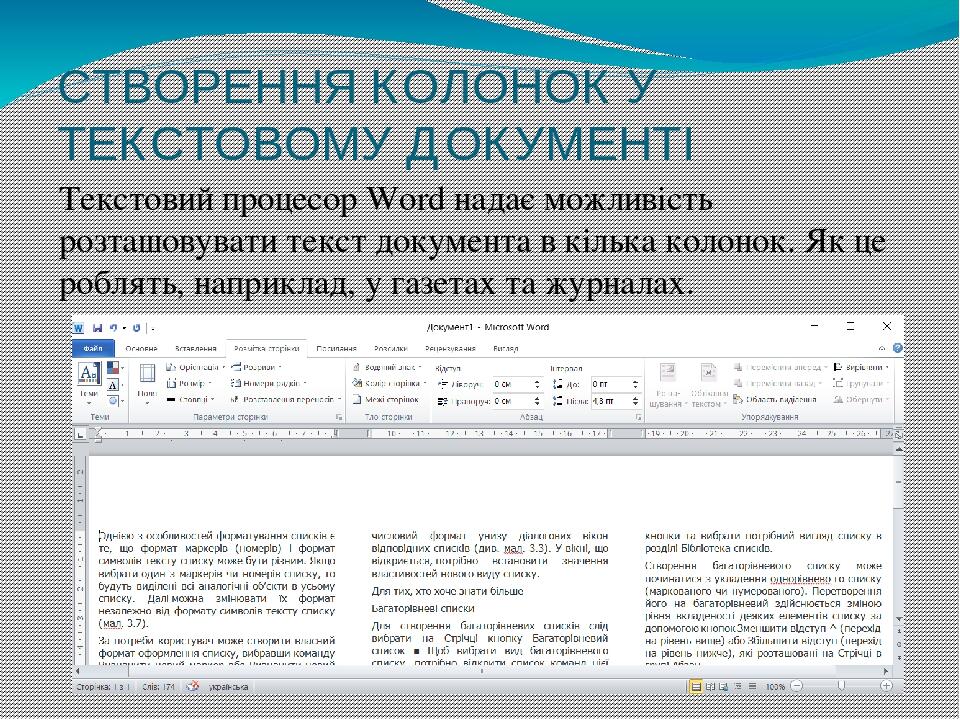Open Selection Pane (Область виділення)
960x720 pixels.
pyautogui.click(x=775, y=399)
